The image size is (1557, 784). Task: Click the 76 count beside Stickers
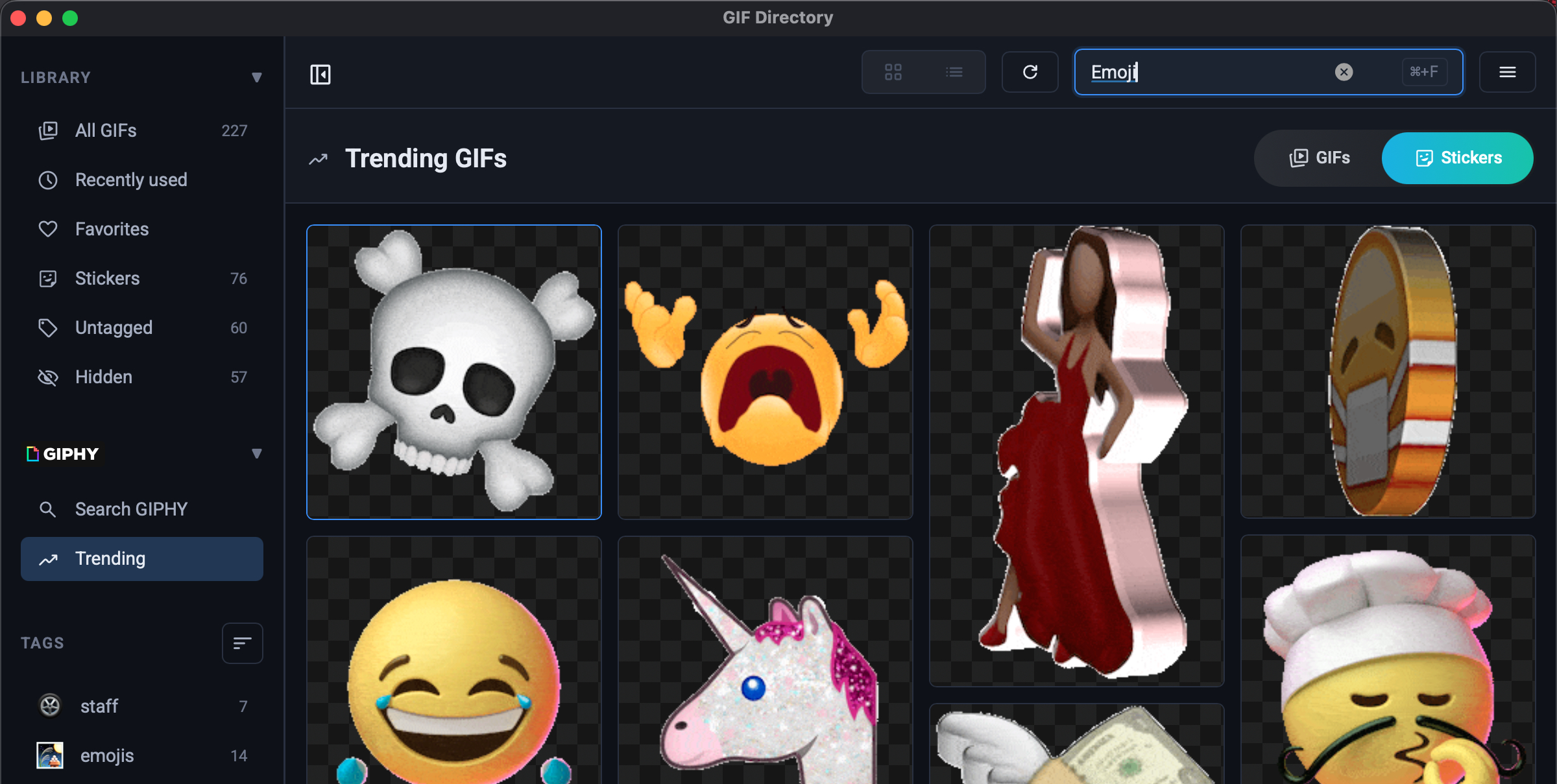238,278
